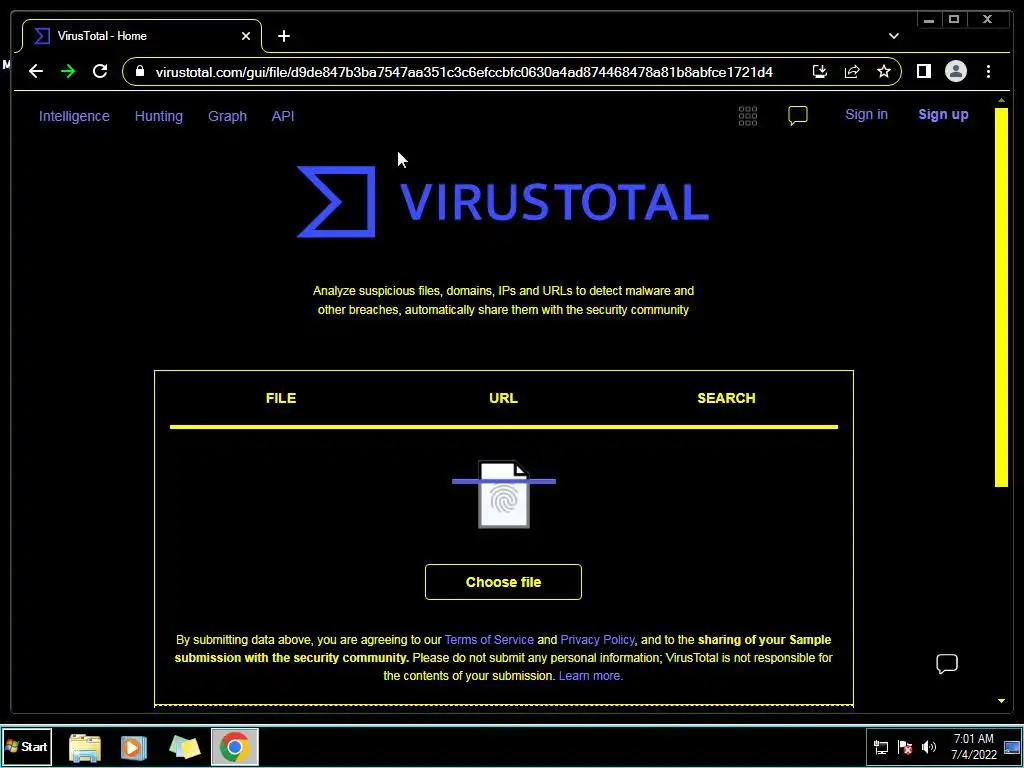The height and width of the screenshot is (768, 1024).
Task: Open Chrome's three-dot menu
Action: pyautogui.click(x=988, y=71)
